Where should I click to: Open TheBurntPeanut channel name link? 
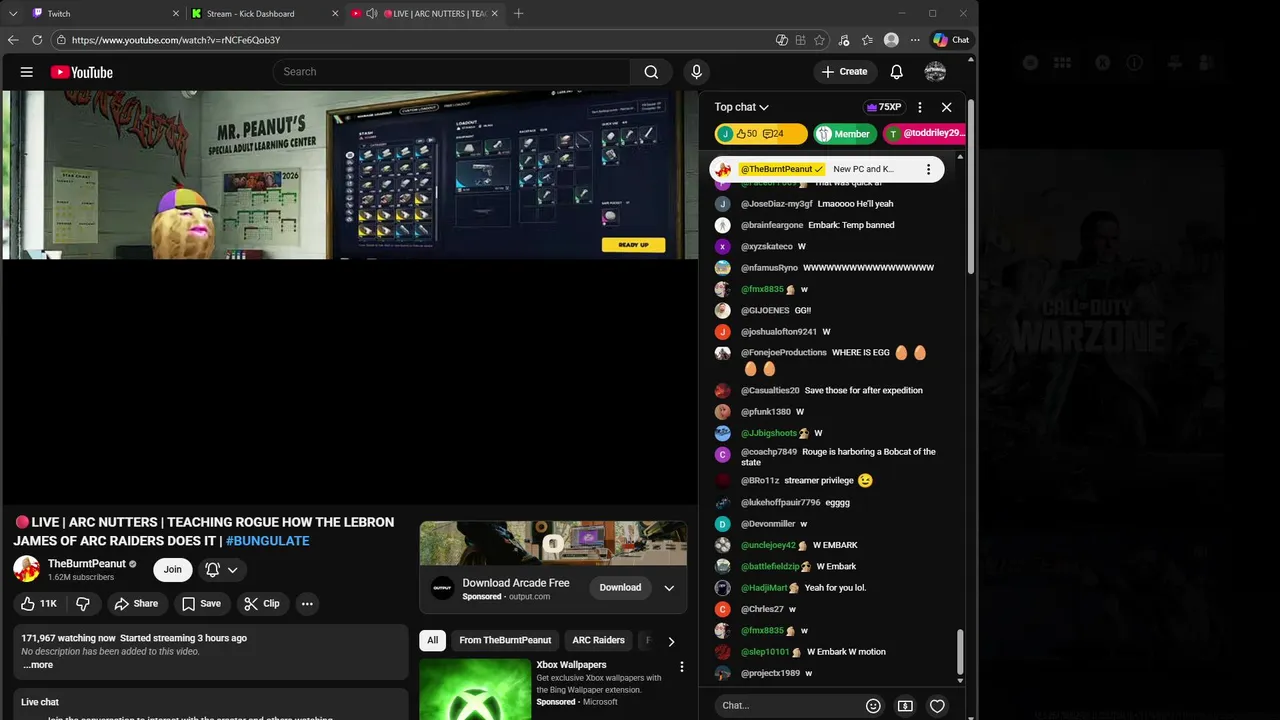[x=87, y=564]
